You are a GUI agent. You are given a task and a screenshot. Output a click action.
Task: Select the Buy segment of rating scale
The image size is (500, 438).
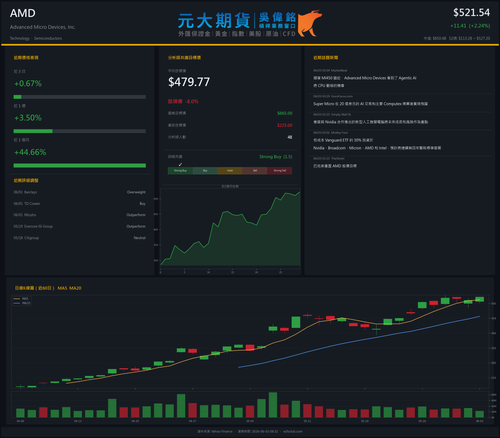pyautogui.click(x=205, y=171)
